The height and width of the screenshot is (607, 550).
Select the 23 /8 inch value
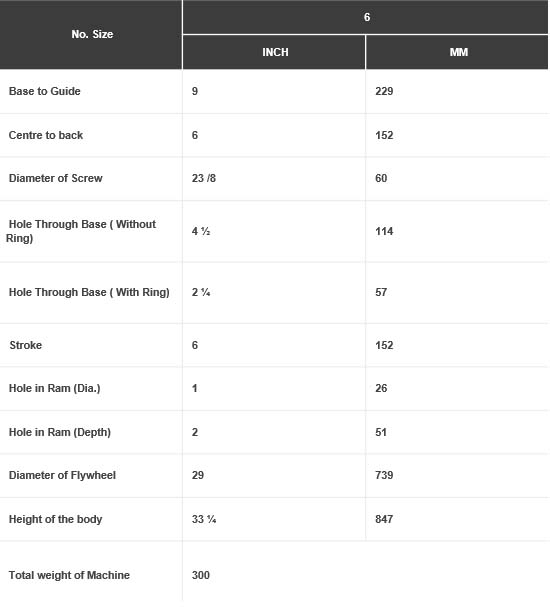point(204,178)
